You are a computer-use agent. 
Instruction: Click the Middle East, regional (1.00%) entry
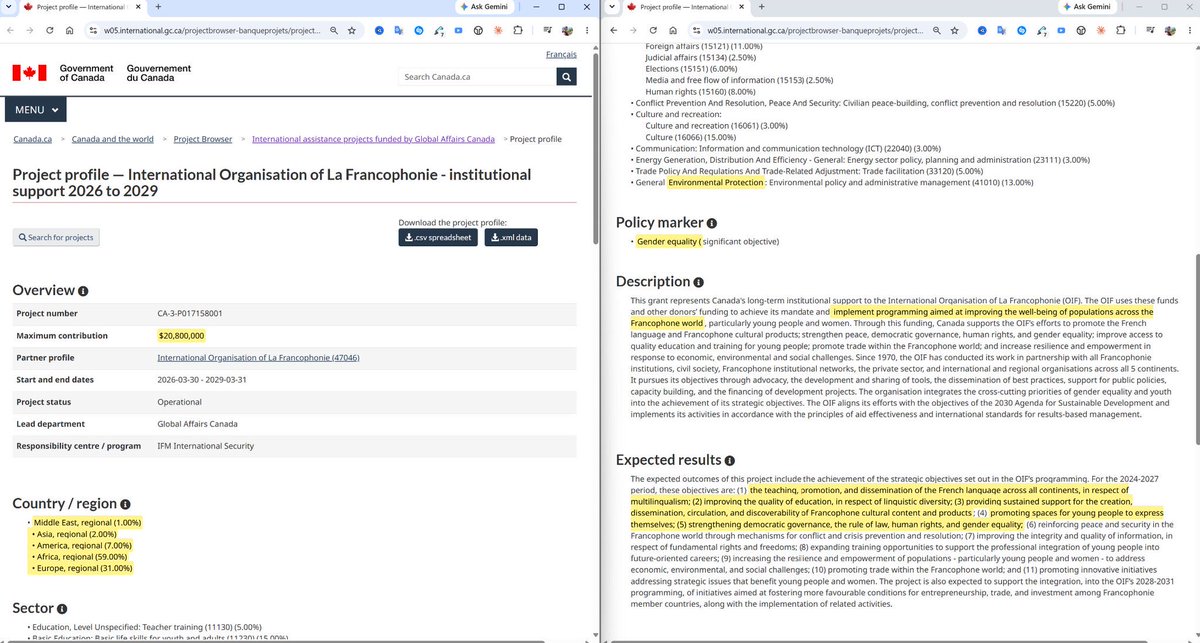[x=88, y=523]
